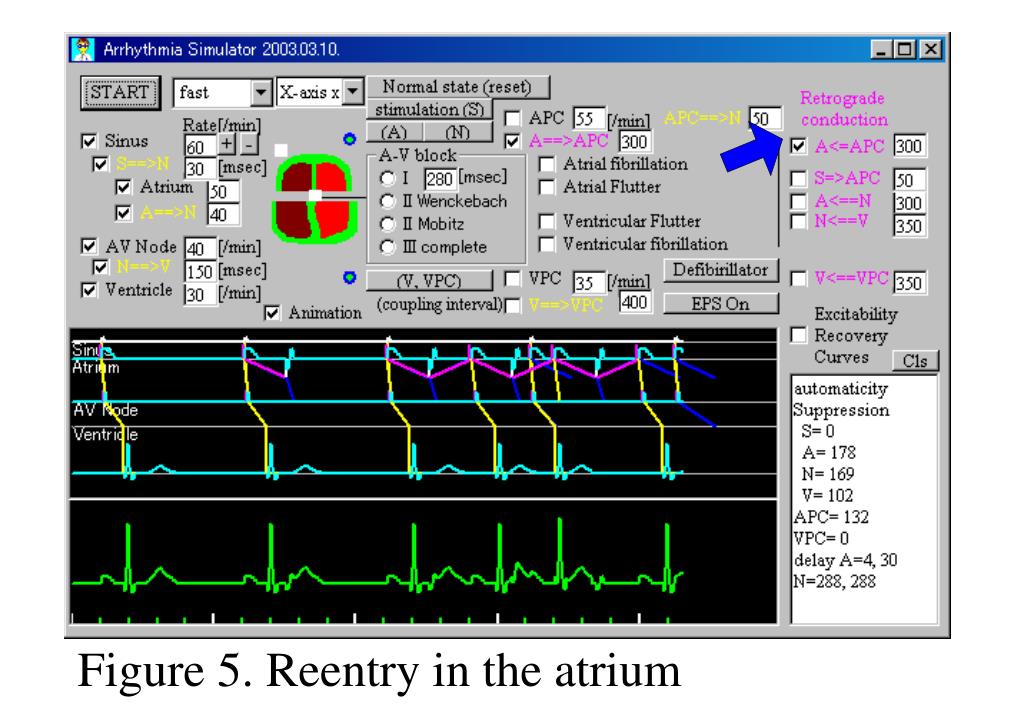Select A-V block I radio button
Viewport: 1024px width, 724px height.
point(388,178)
